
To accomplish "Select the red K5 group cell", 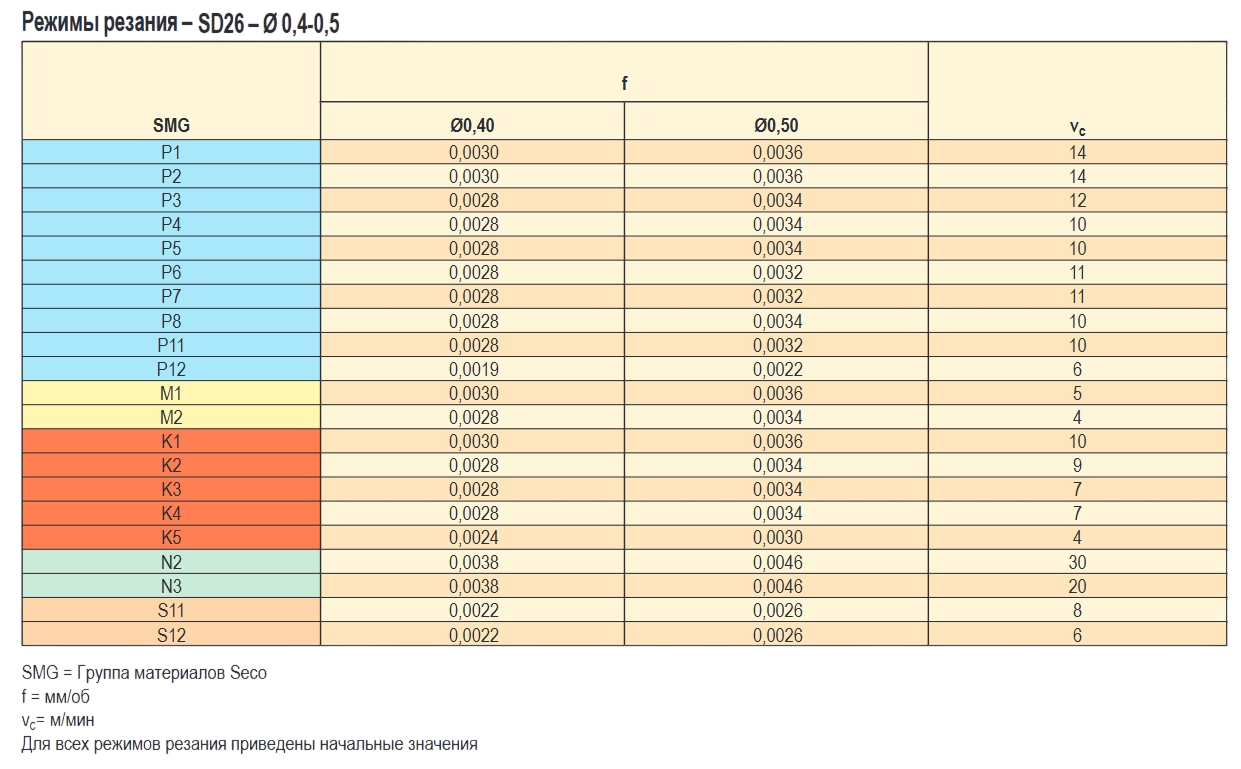I will coord(171,537).
